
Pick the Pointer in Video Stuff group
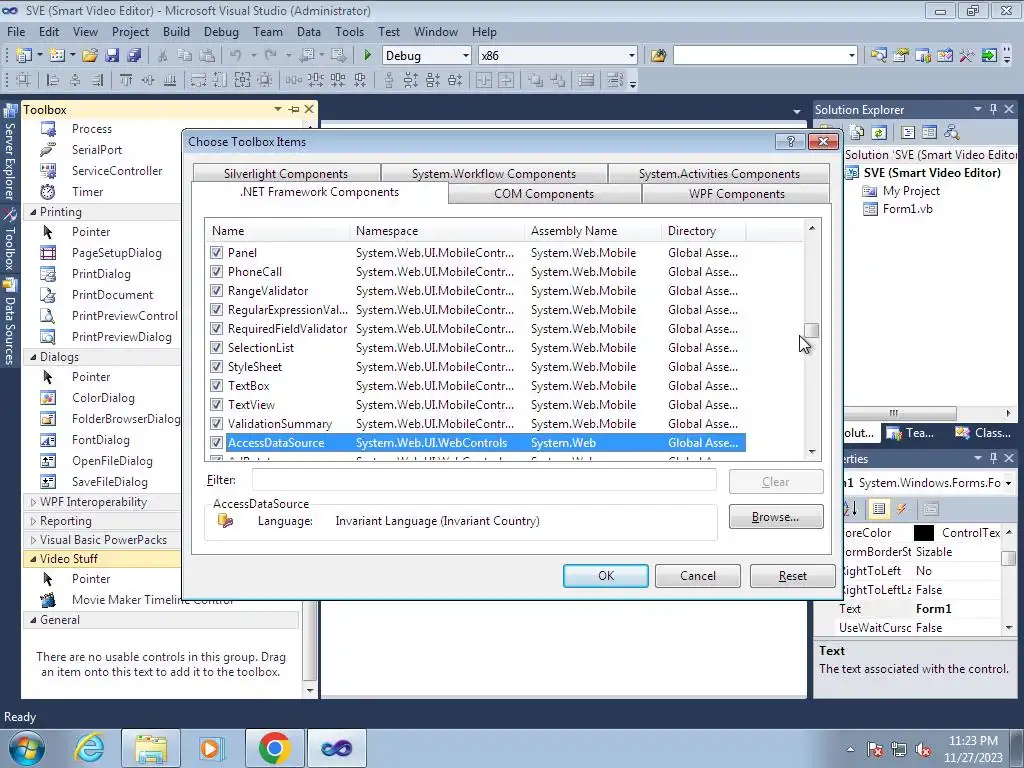point(91,579)
